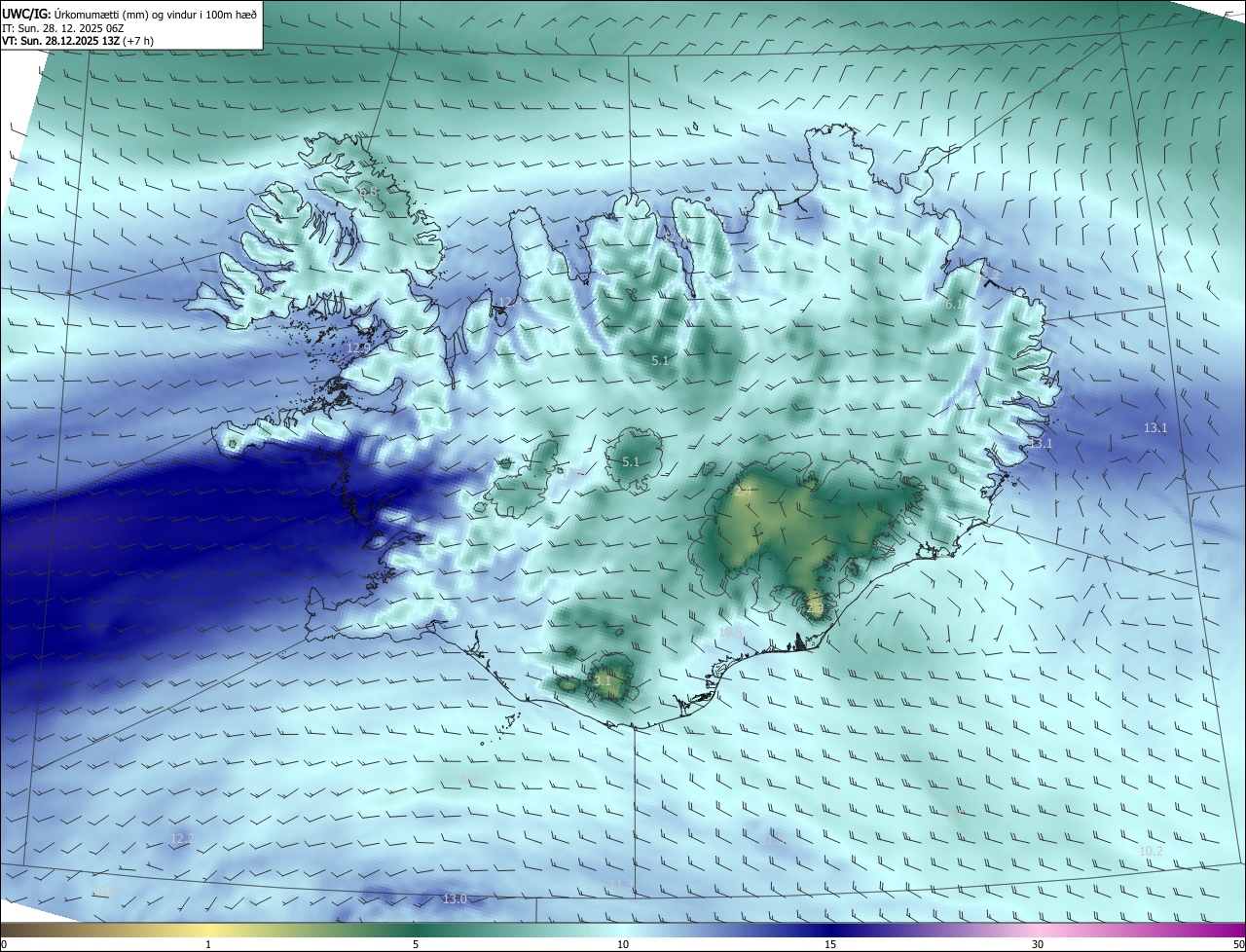Click the precipitation color scale bar
Image resolution: width=1246 pixels, height=952 pixels.
623,930
